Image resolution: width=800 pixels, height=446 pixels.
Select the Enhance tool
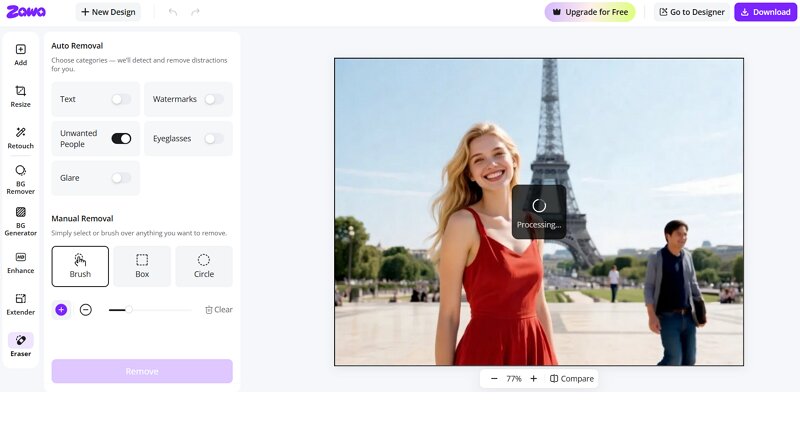pos(20,262)
